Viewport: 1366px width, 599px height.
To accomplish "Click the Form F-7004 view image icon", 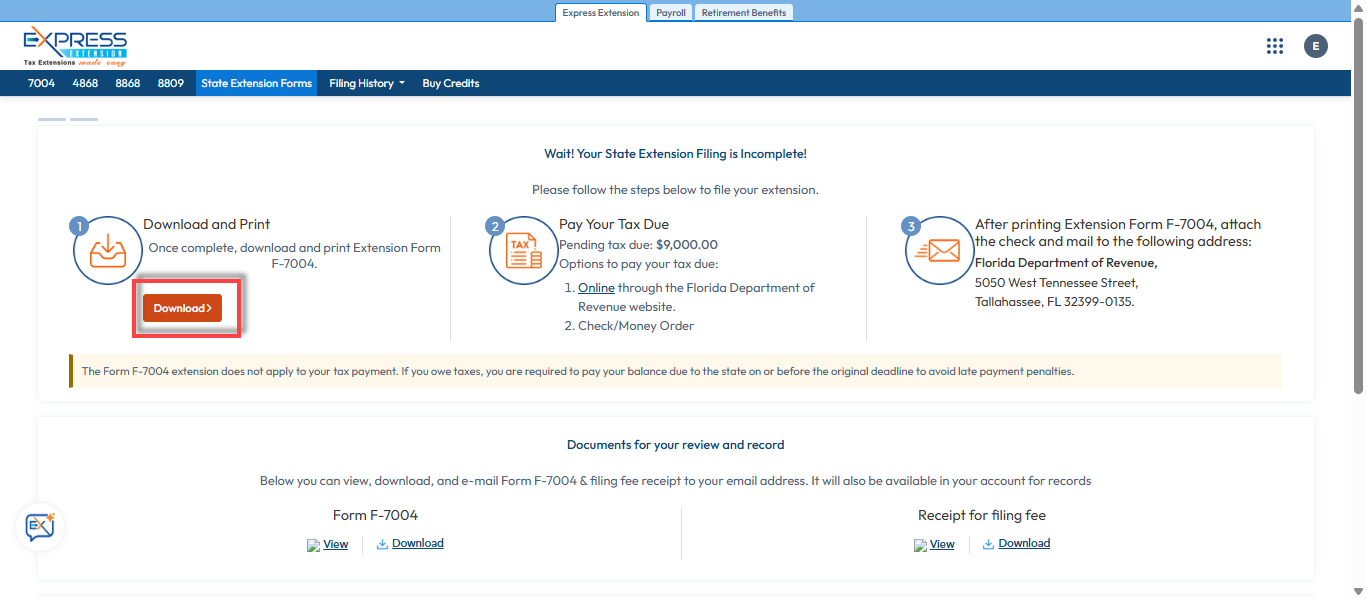I will 314,545.
